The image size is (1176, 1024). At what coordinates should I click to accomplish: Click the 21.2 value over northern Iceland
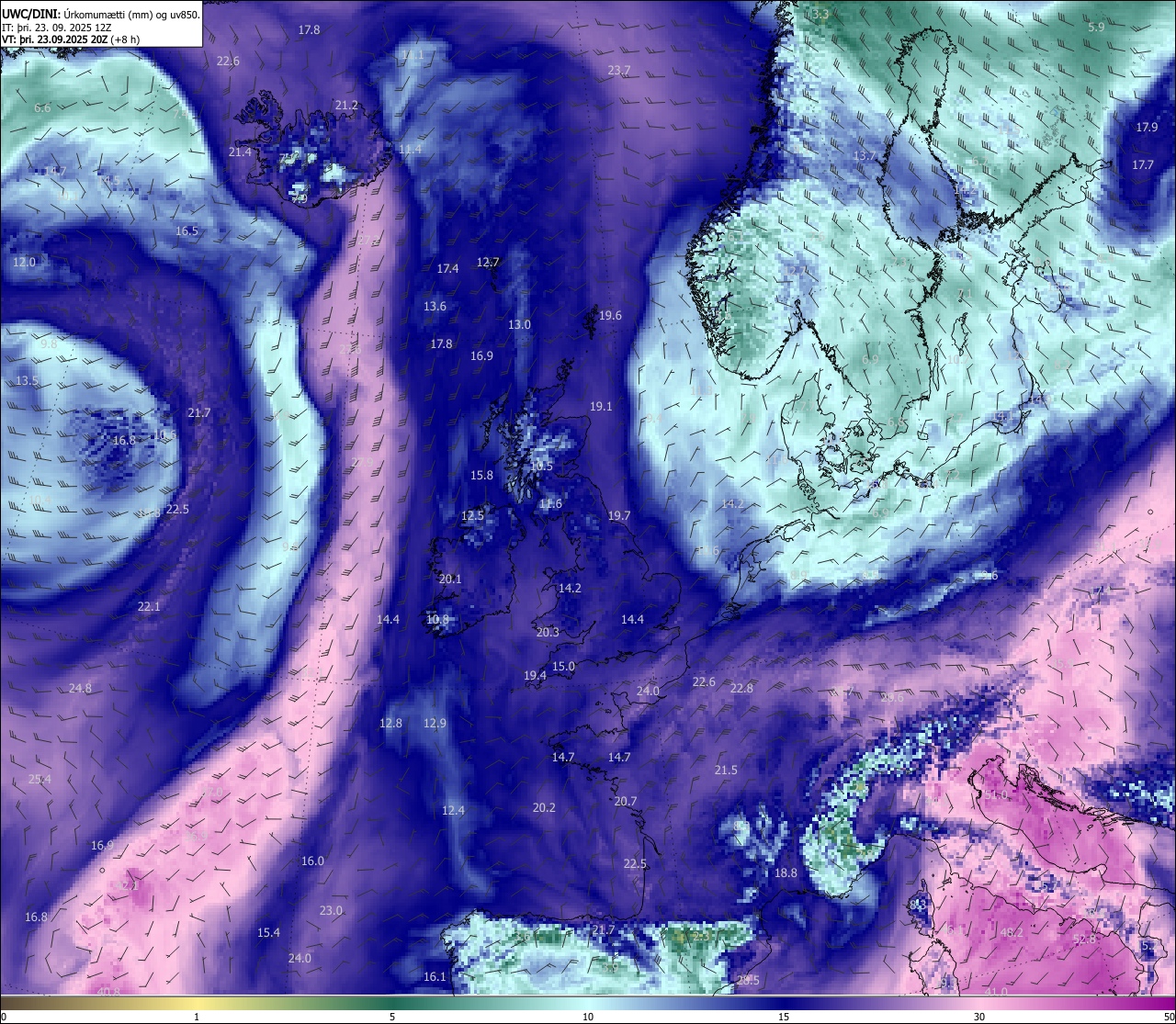tap(346, 106)
